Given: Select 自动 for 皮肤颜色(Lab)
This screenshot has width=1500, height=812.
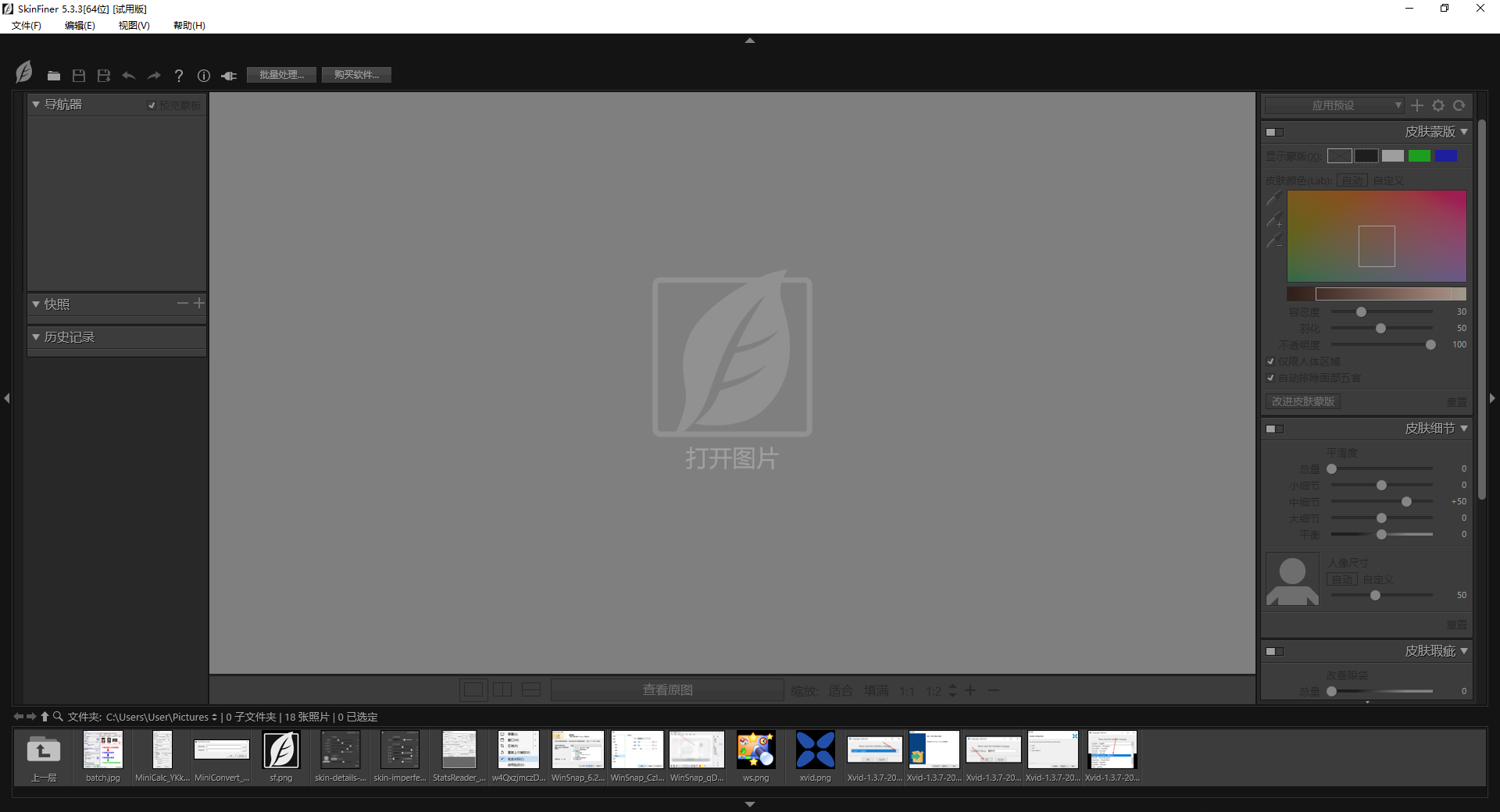Looking at the screenshot, I should [x=1352, y=180].
